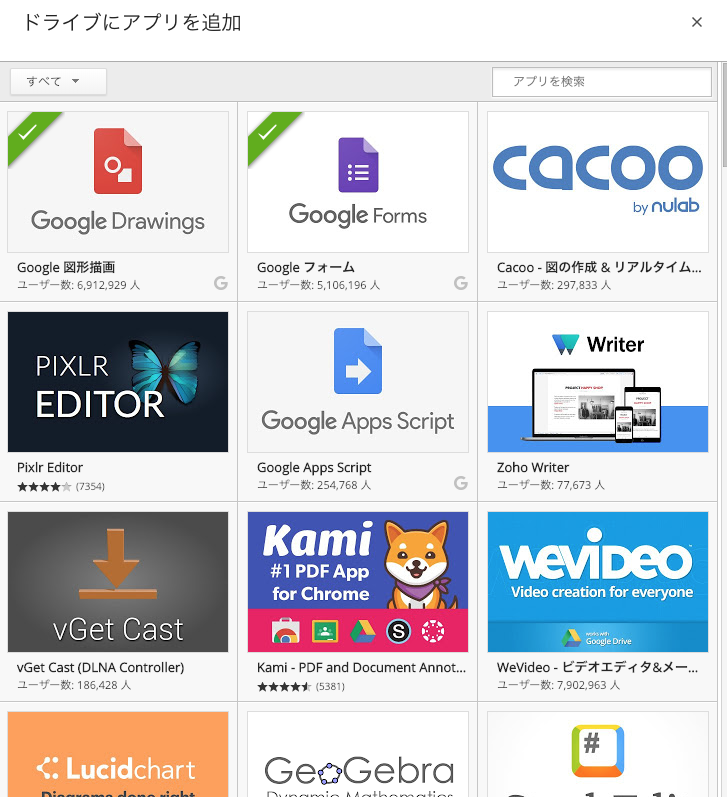Open the vGet Cast thumbnail
Screen dimensions: 727x797
click(x=118, y=582)
